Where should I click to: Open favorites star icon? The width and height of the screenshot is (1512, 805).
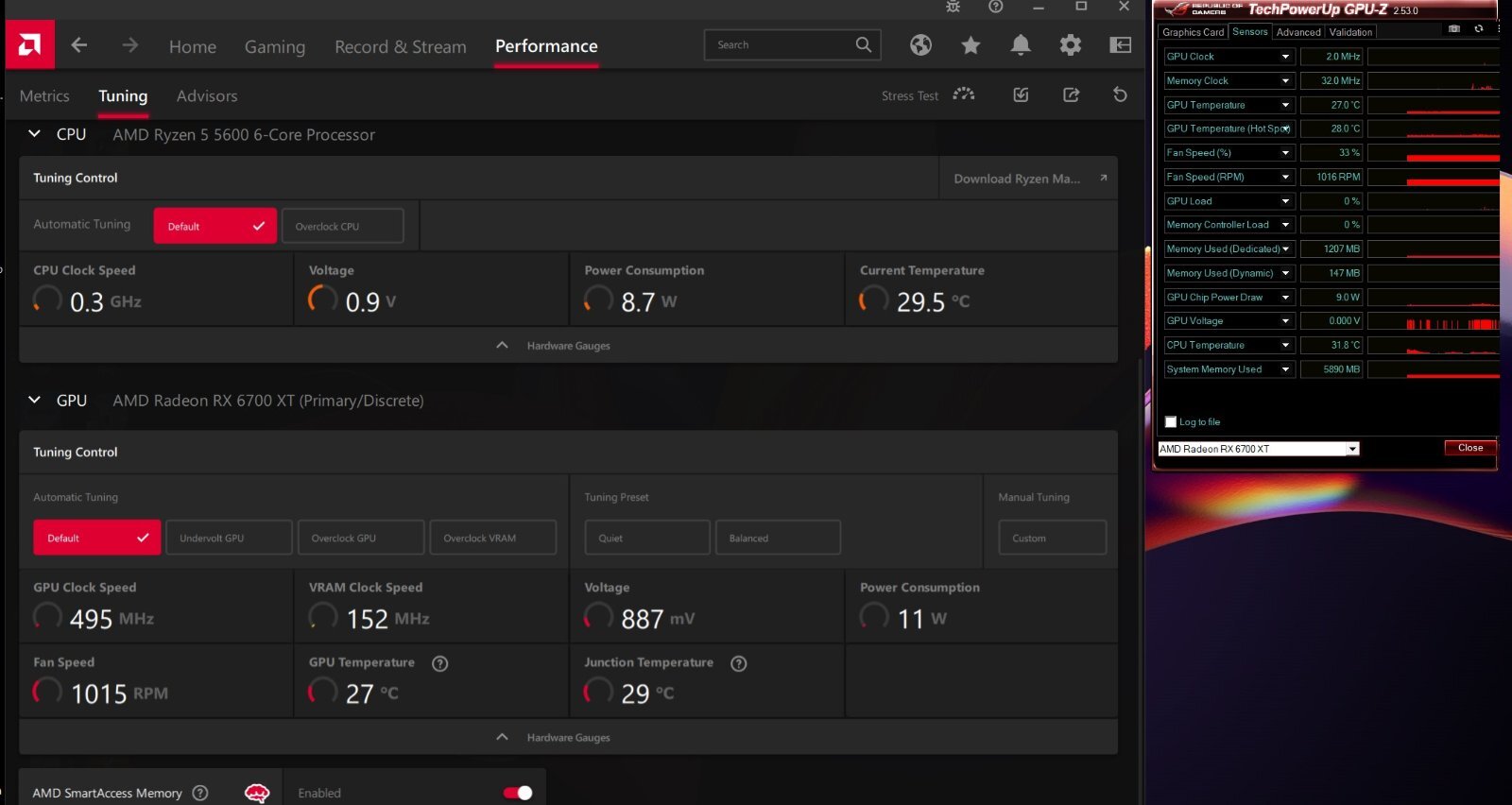971,44
